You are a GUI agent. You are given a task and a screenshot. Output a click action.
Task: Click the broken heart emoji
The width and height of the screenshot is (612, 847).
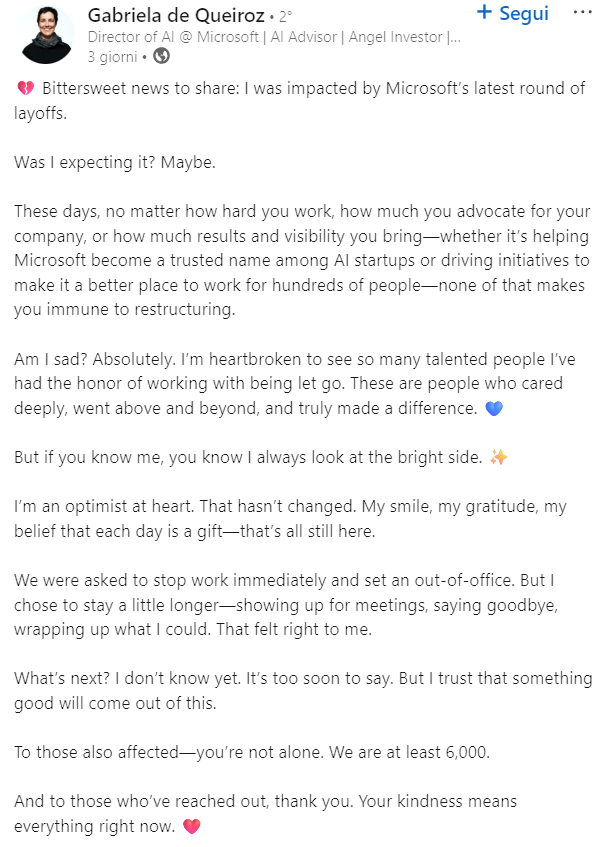coord(26,89)
